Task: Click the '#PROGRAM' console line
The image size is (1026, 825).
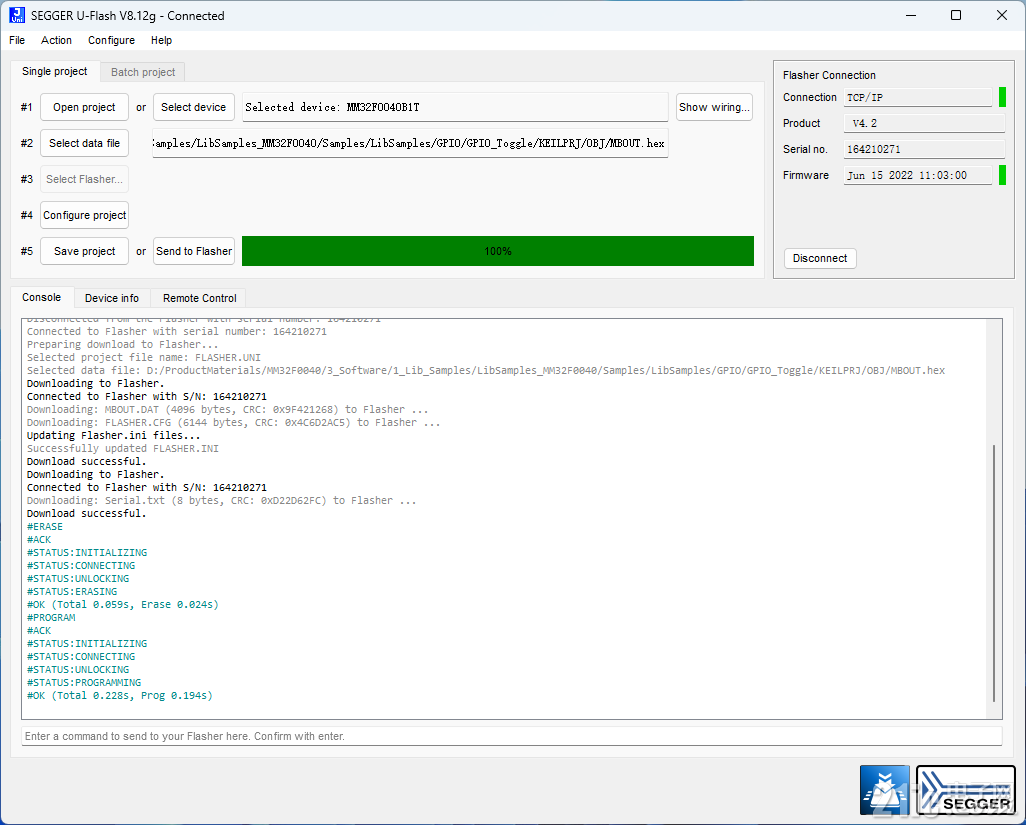Action: (51, 618)
